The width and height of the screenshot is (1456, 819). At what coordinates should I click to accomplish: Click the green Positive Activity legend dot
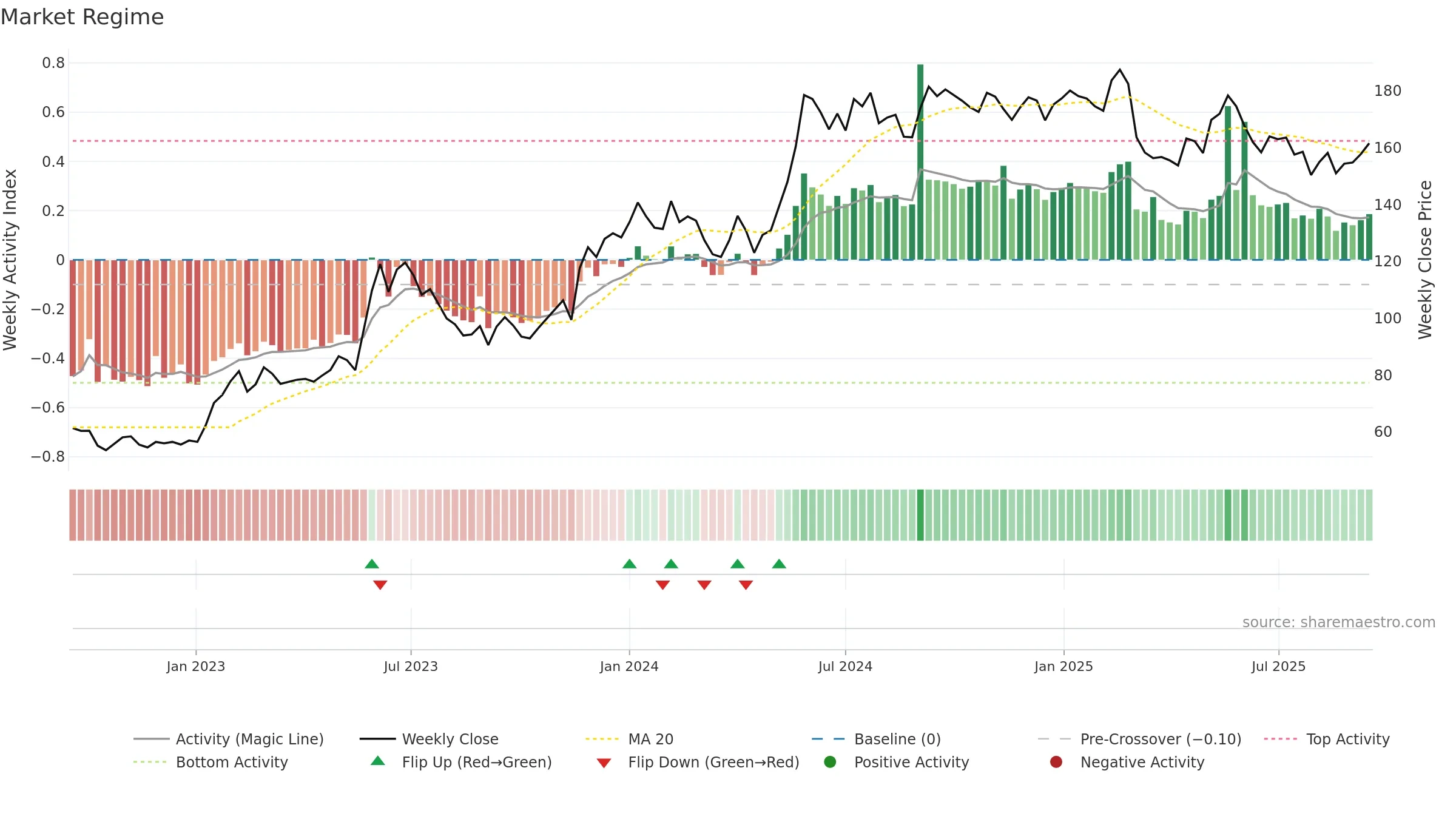[830, 761]
